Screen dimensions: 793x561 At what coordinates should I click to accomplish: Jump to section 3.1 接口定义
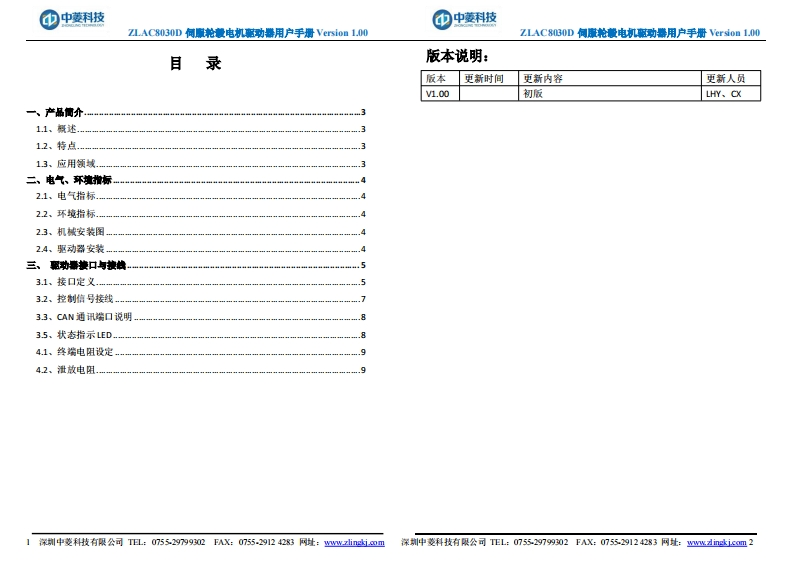click(66, 282)
